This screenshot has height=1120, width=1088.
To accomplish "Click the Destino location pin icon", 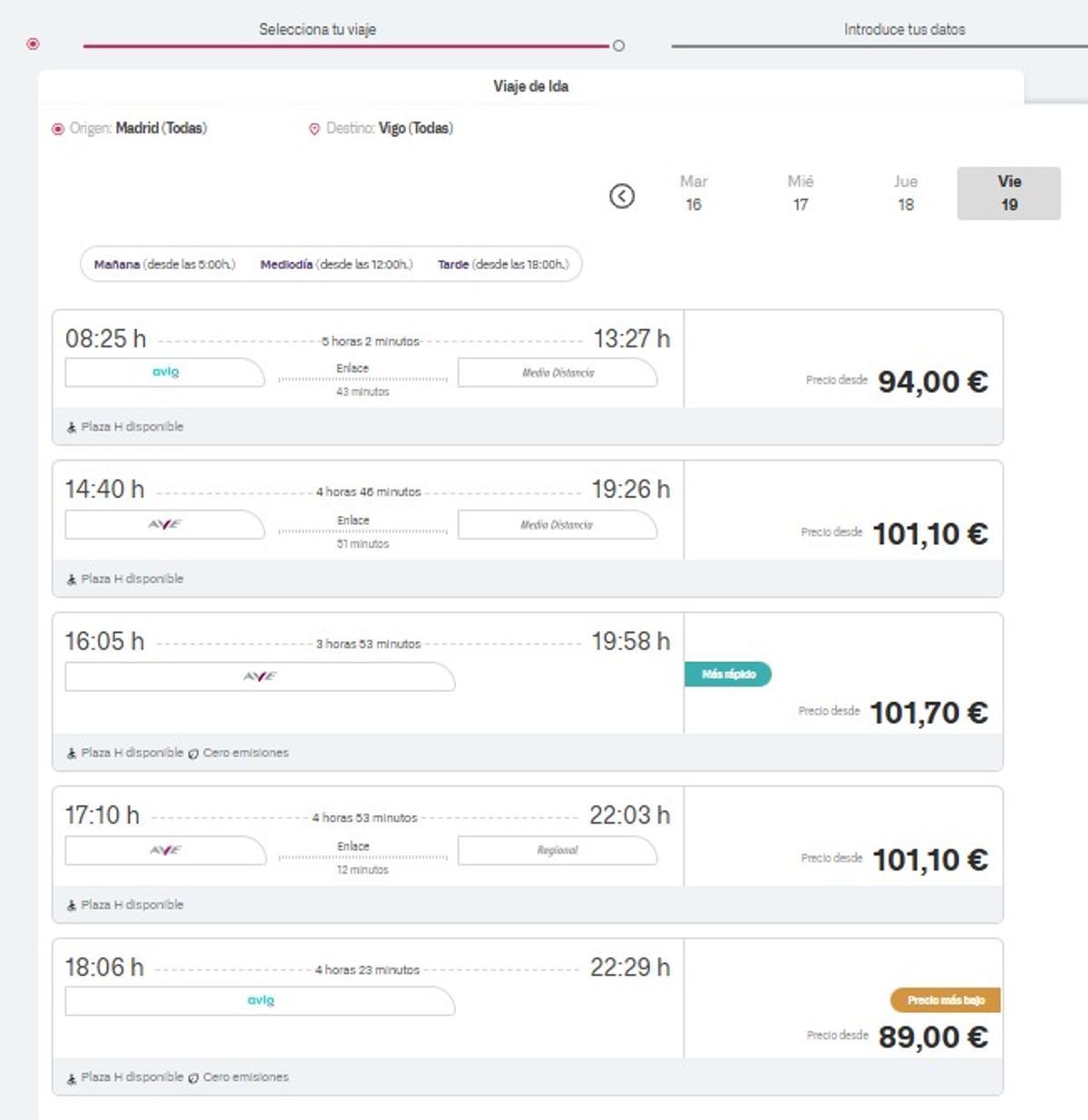I will [315, 128].
